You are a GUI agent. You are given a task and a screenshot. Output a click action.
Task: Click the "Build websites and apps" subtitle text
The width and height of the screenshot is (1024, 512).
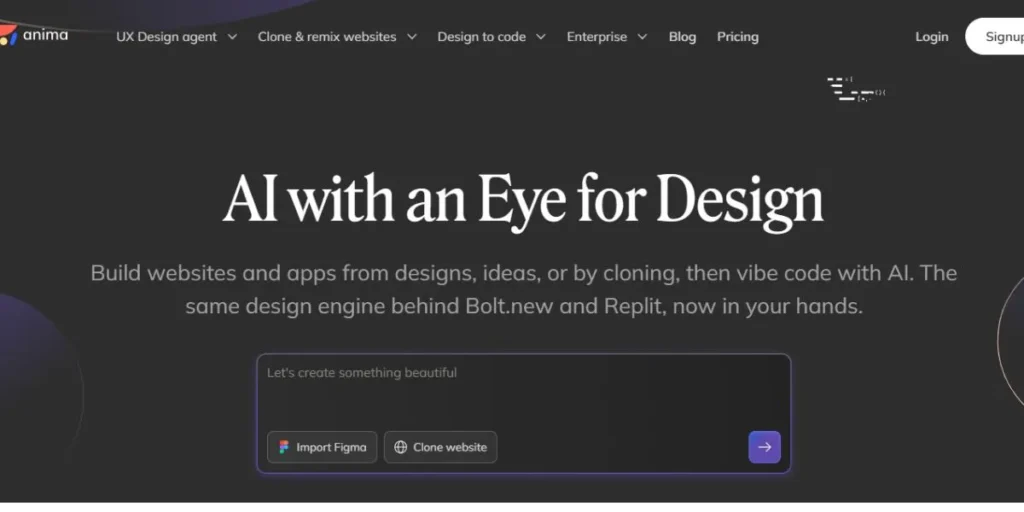click(524, 289)
